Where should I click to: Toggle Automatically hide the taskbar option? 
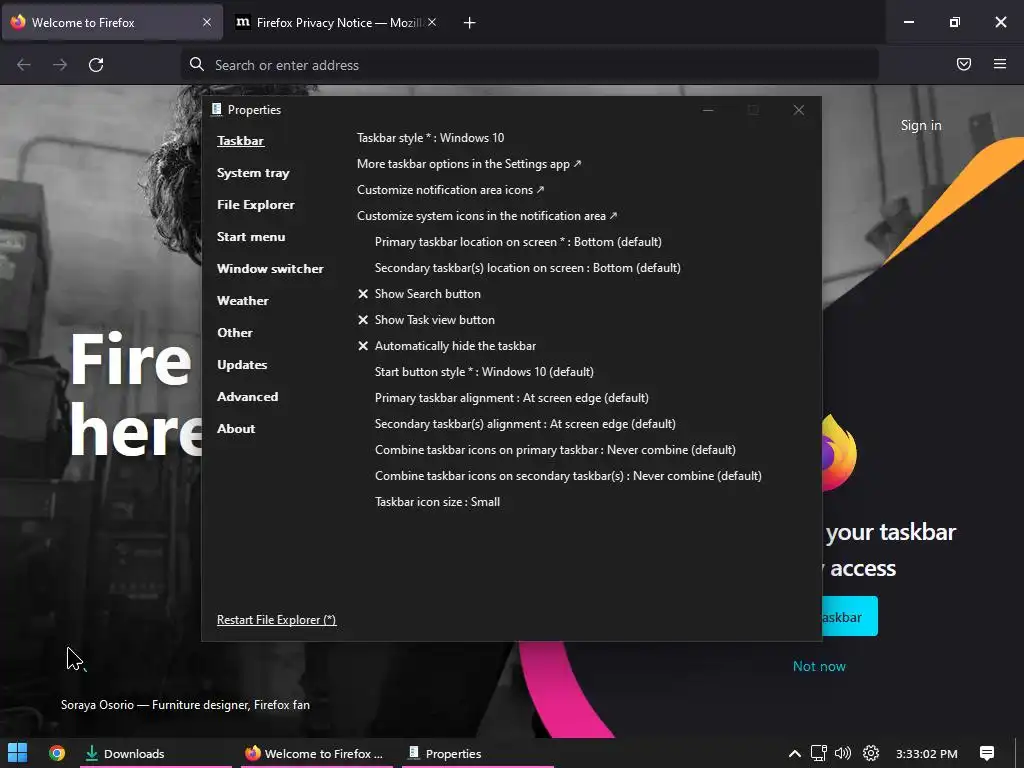point(447,346)
